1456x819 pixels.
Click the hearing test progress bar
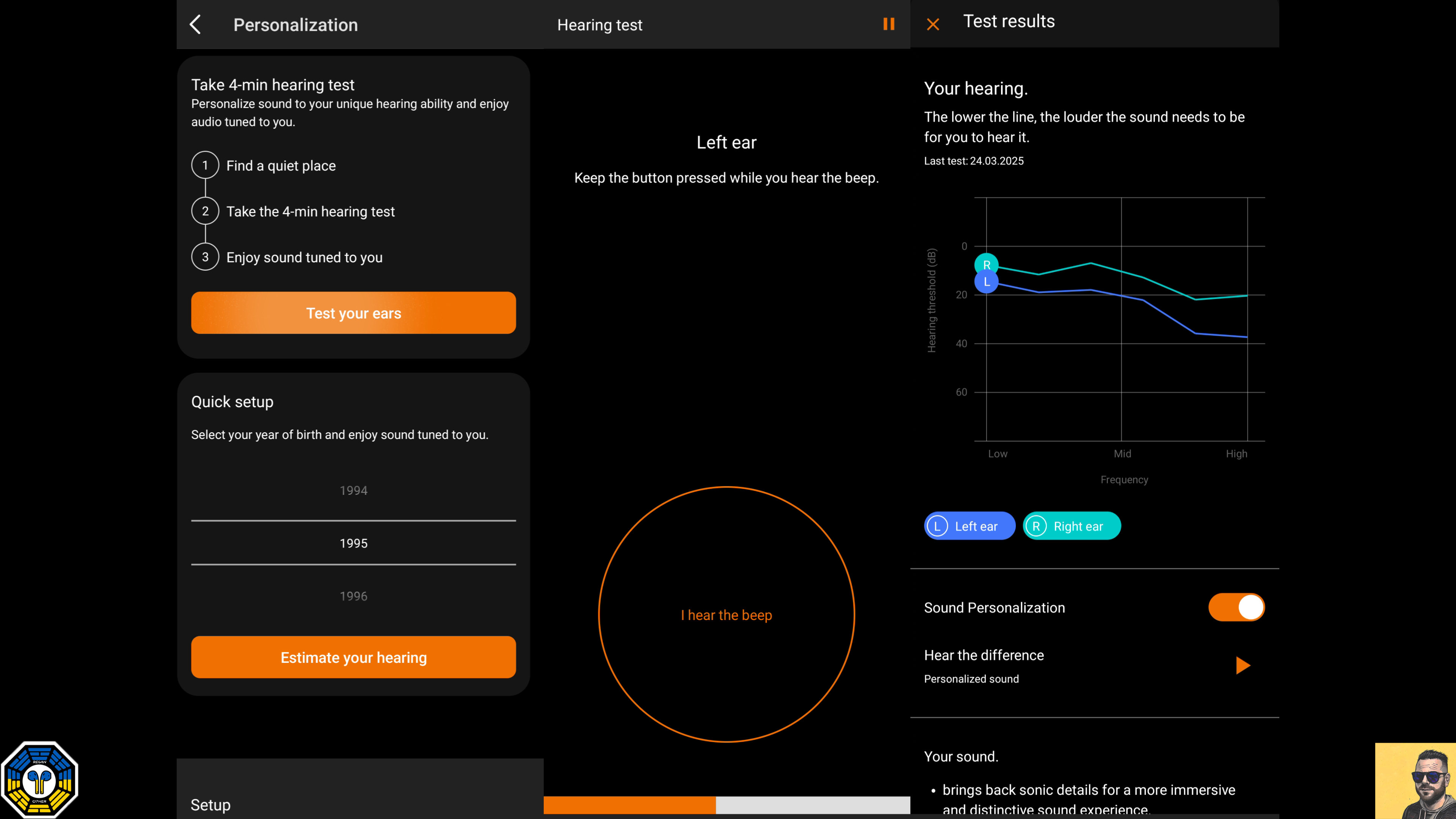point(726,804)
